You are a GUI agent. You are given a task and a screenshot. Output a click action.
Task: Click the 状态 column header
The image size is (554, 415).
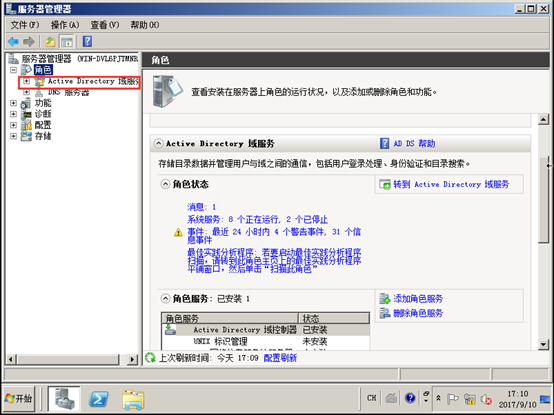pyautogui.click(x=334, y=318)
